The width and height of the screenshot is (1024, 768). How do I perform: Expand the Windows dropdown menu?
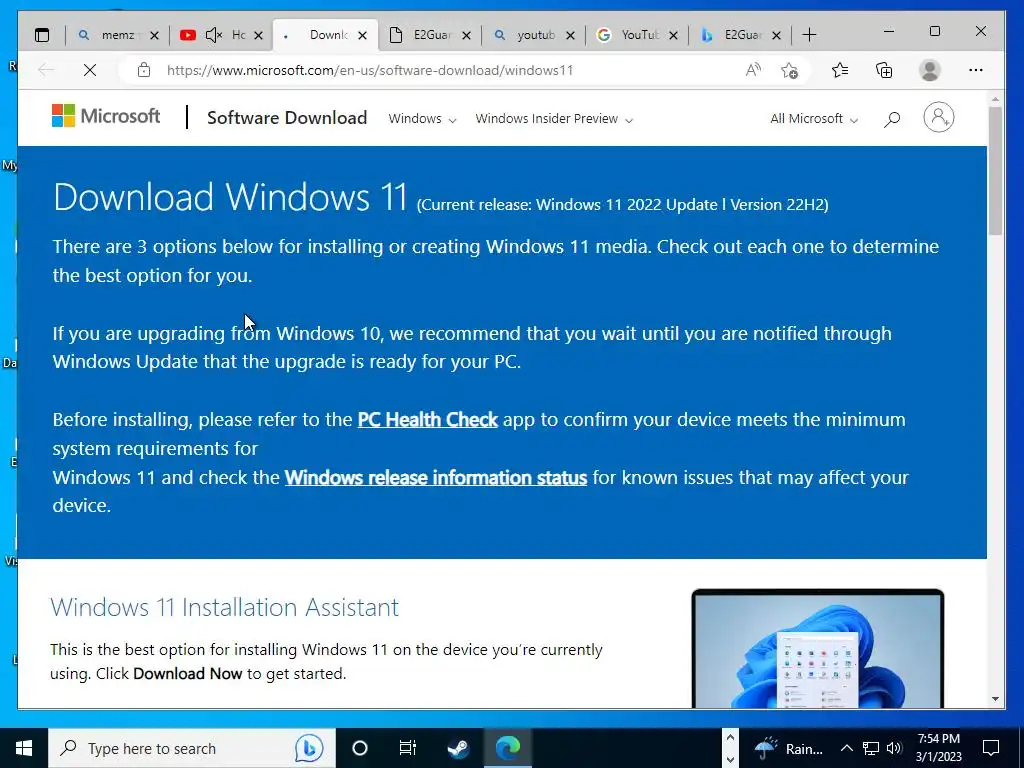click(x=422, y=119)
